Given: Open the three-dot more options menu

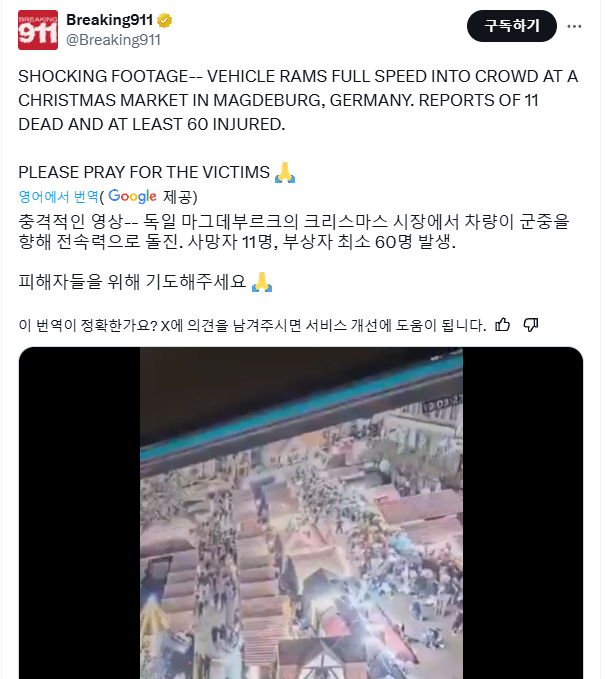Looking at the screenshot, I should click(x=574, y=26).
